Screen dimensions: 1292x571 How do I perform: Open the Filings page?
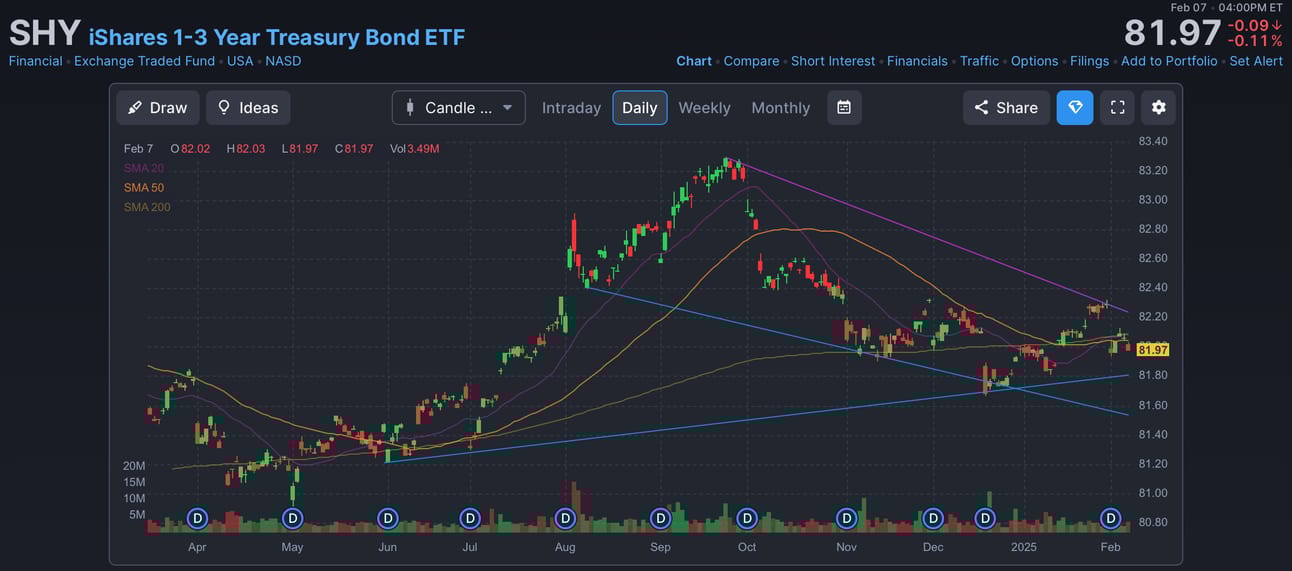tap(1089, 61)
